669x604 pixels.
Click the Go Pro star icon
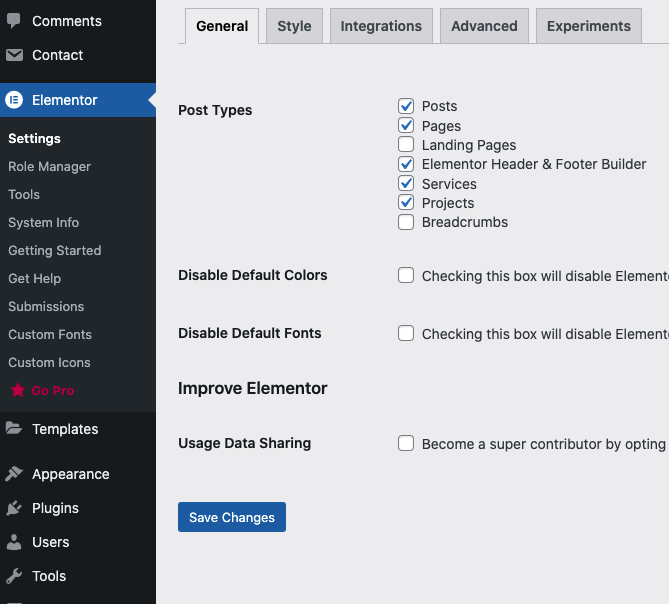pos(17,391)
